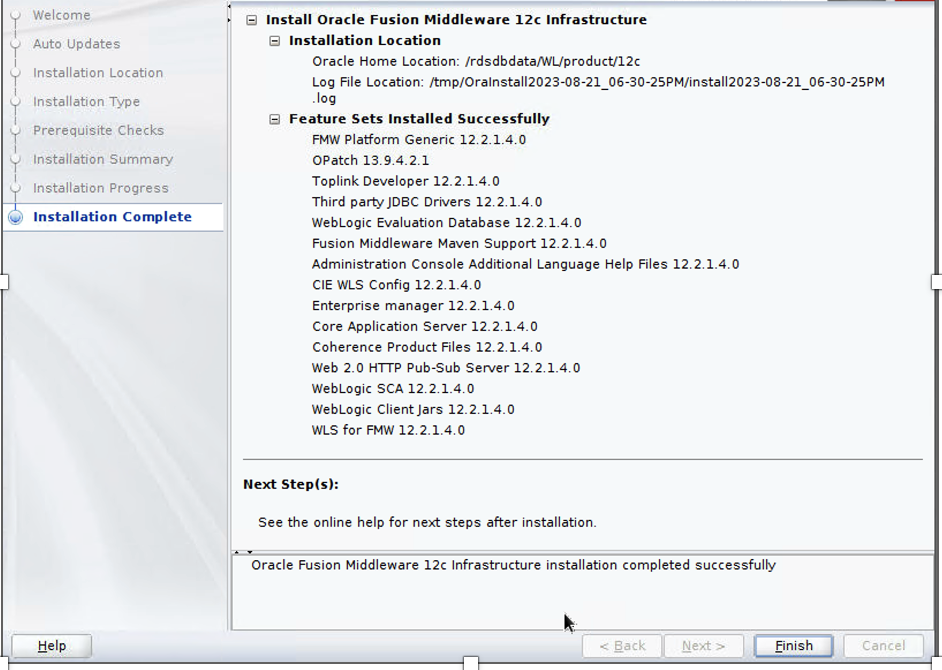Click the Installation Complete step bullet icon
This screenshot has height=670, width=942.
(x=16, y=218)
